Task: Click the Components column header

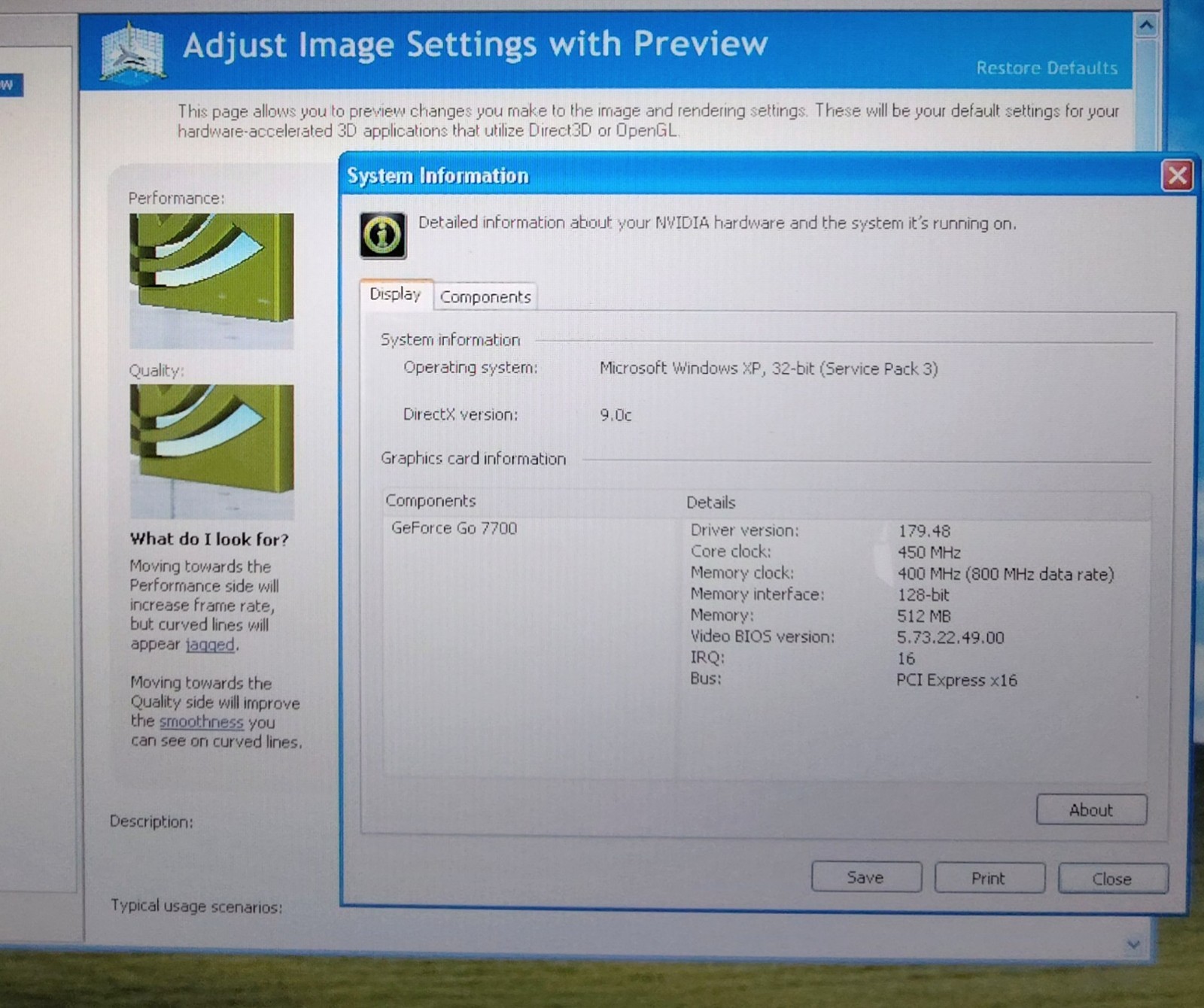Action: pyautogui.click(x=430, y=501)
